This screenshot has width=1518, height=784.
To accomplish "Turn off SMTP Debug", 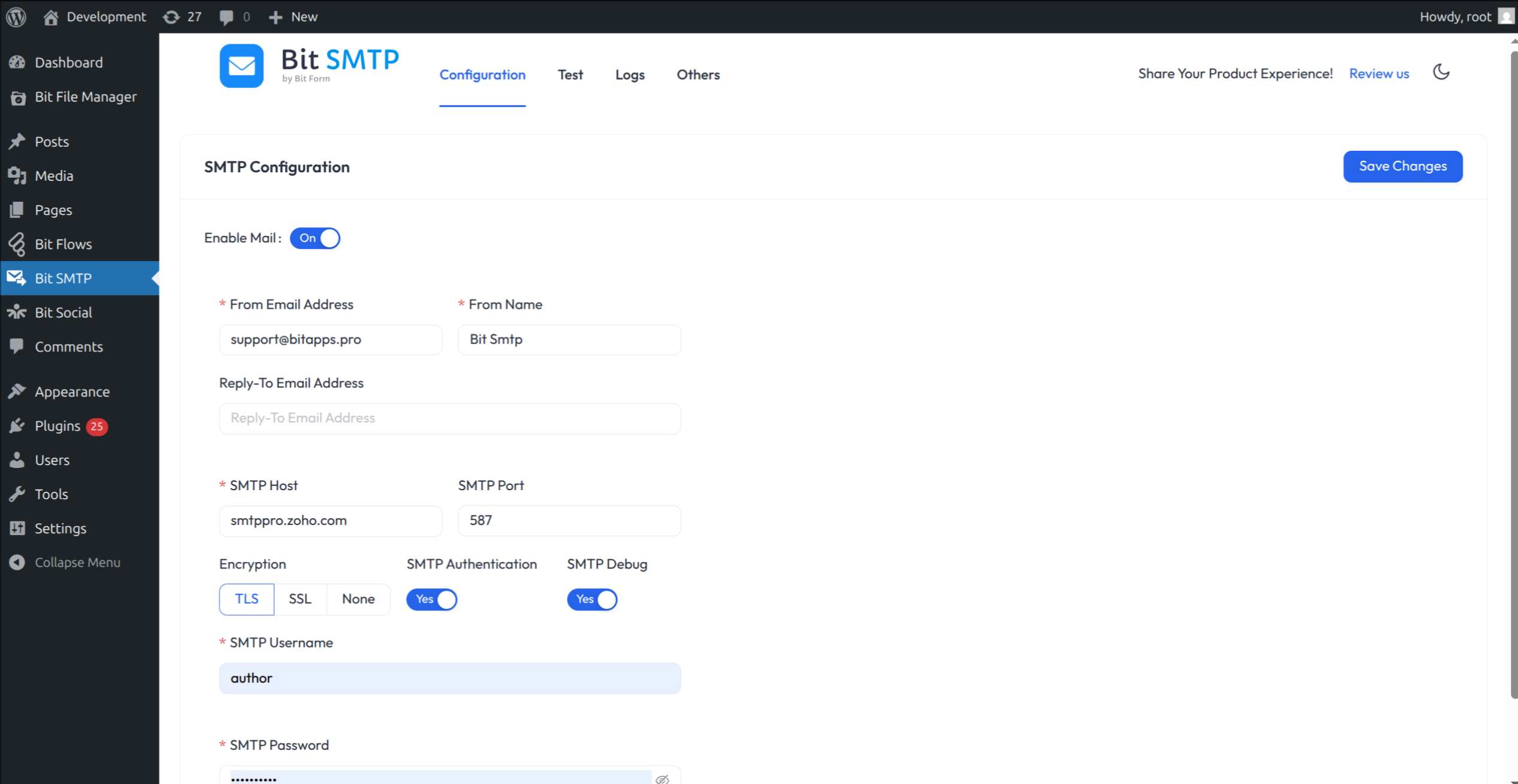I will [x=592, y=599].
